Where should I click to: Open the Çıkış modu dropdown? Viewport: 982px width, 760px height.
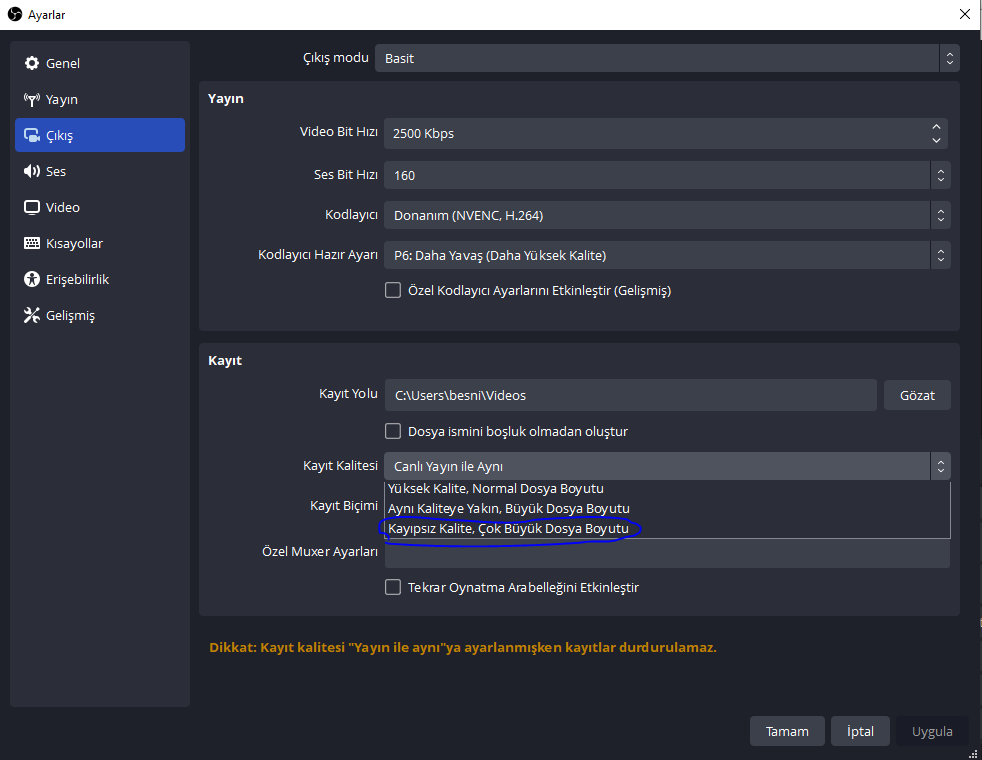point(666,58)
